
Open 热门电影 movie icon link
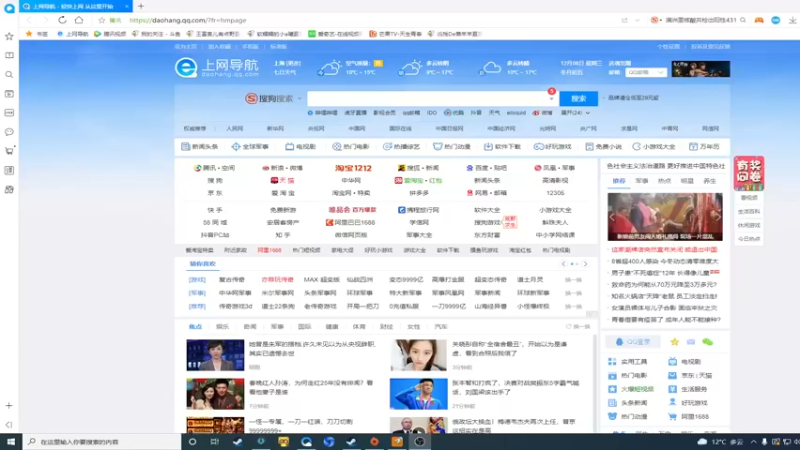point(336,146)
